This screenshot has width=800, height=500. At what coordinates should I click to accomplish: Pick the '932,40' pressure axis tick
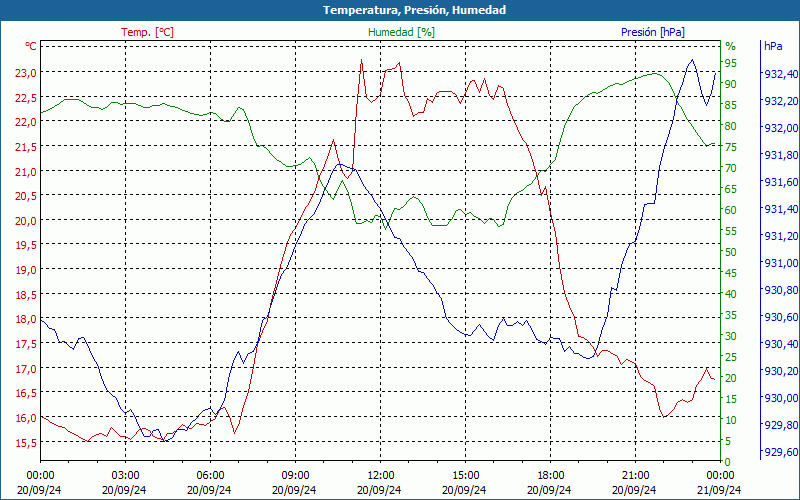(780, 74)
